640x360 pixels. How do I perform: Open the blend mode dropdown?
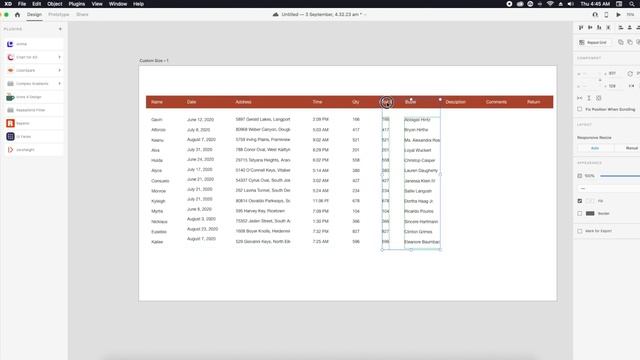pos(608,189)
